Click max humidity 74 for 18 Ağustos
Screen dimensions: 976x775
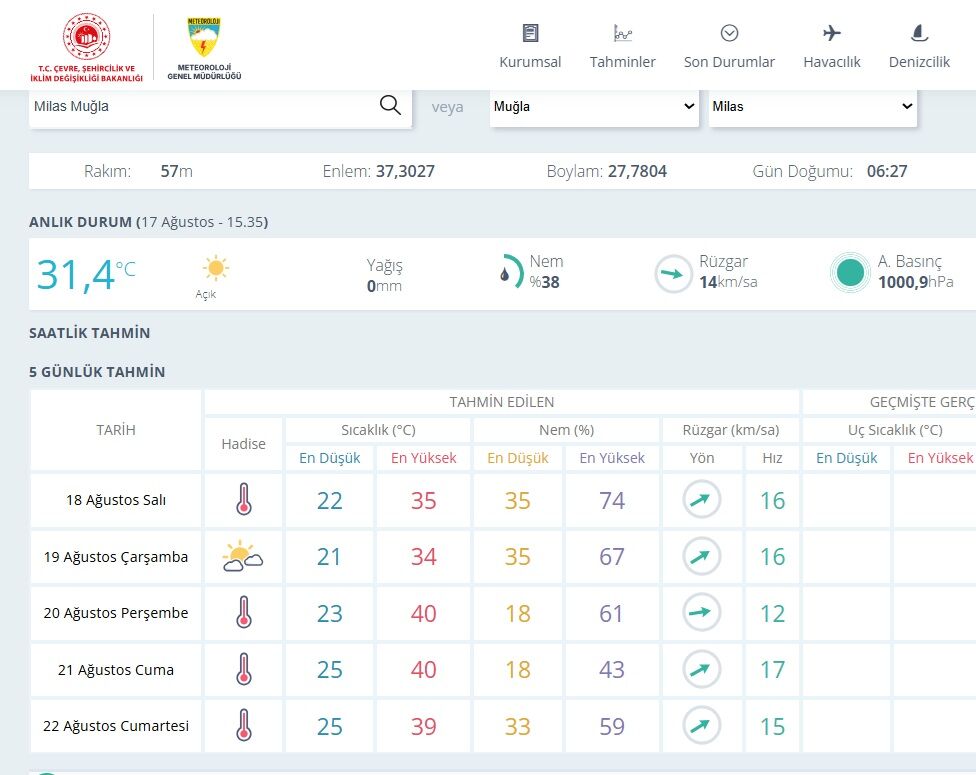pos(612,500)
